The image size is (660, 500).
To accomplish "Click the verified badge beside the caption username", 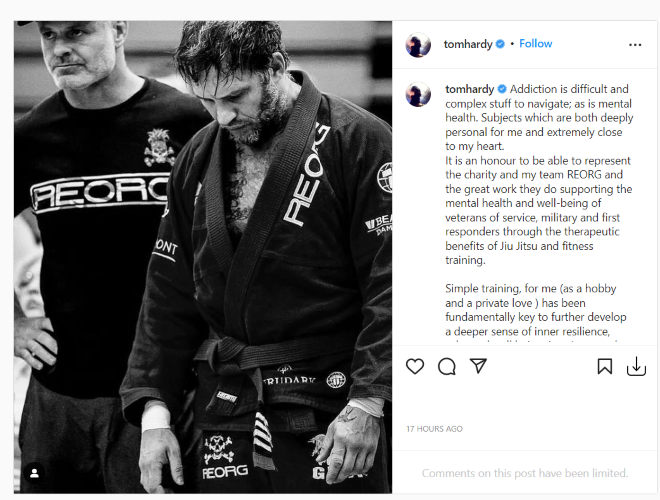I will [x=502, y=89].
